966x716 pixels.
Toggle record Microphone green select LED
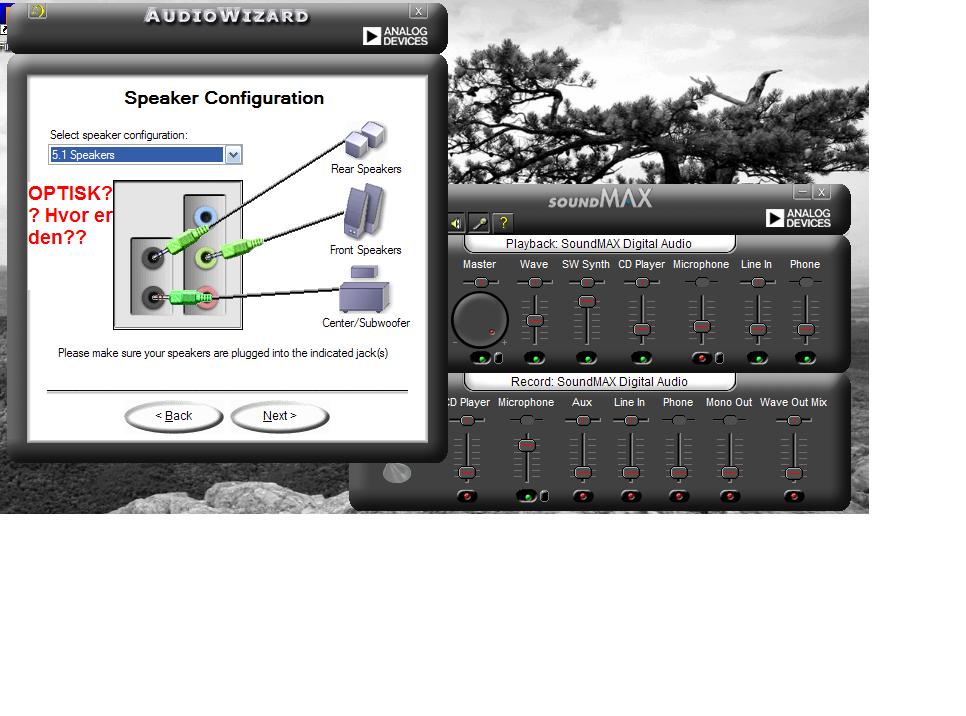pos(527,496)
